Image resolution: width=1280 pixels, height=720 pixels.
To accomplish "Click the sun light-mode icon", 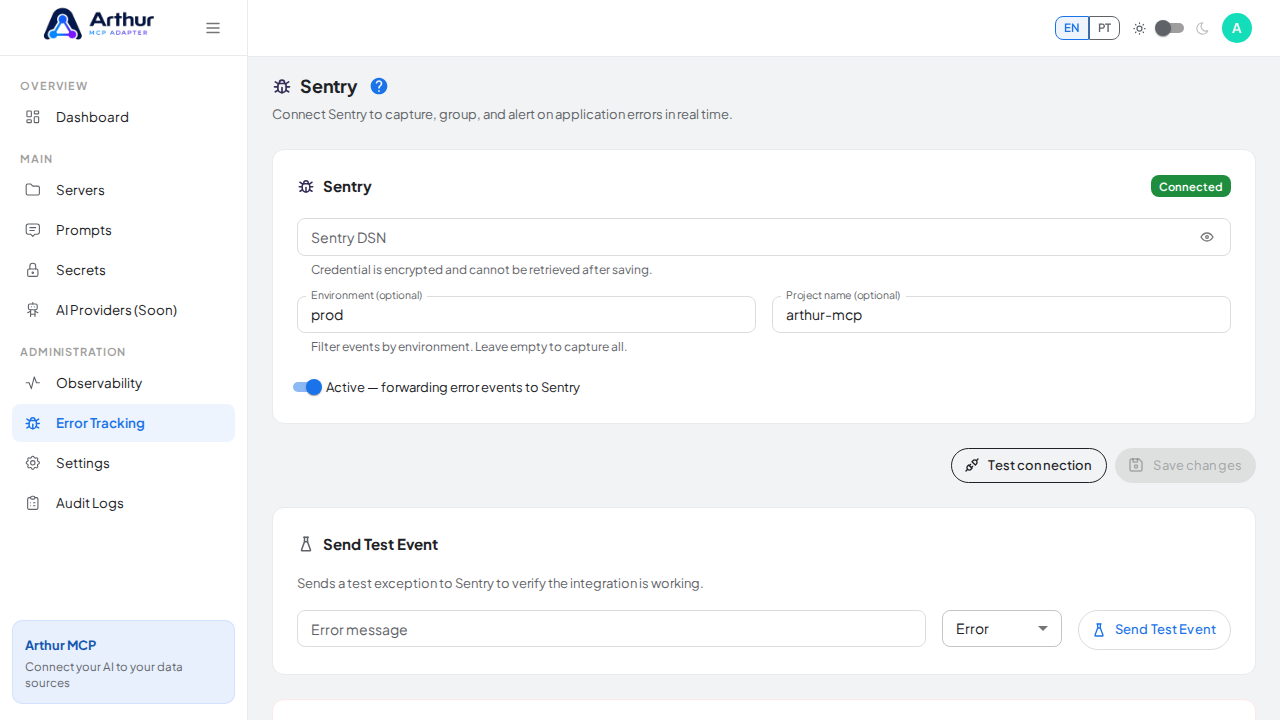I will (1139, 28).
